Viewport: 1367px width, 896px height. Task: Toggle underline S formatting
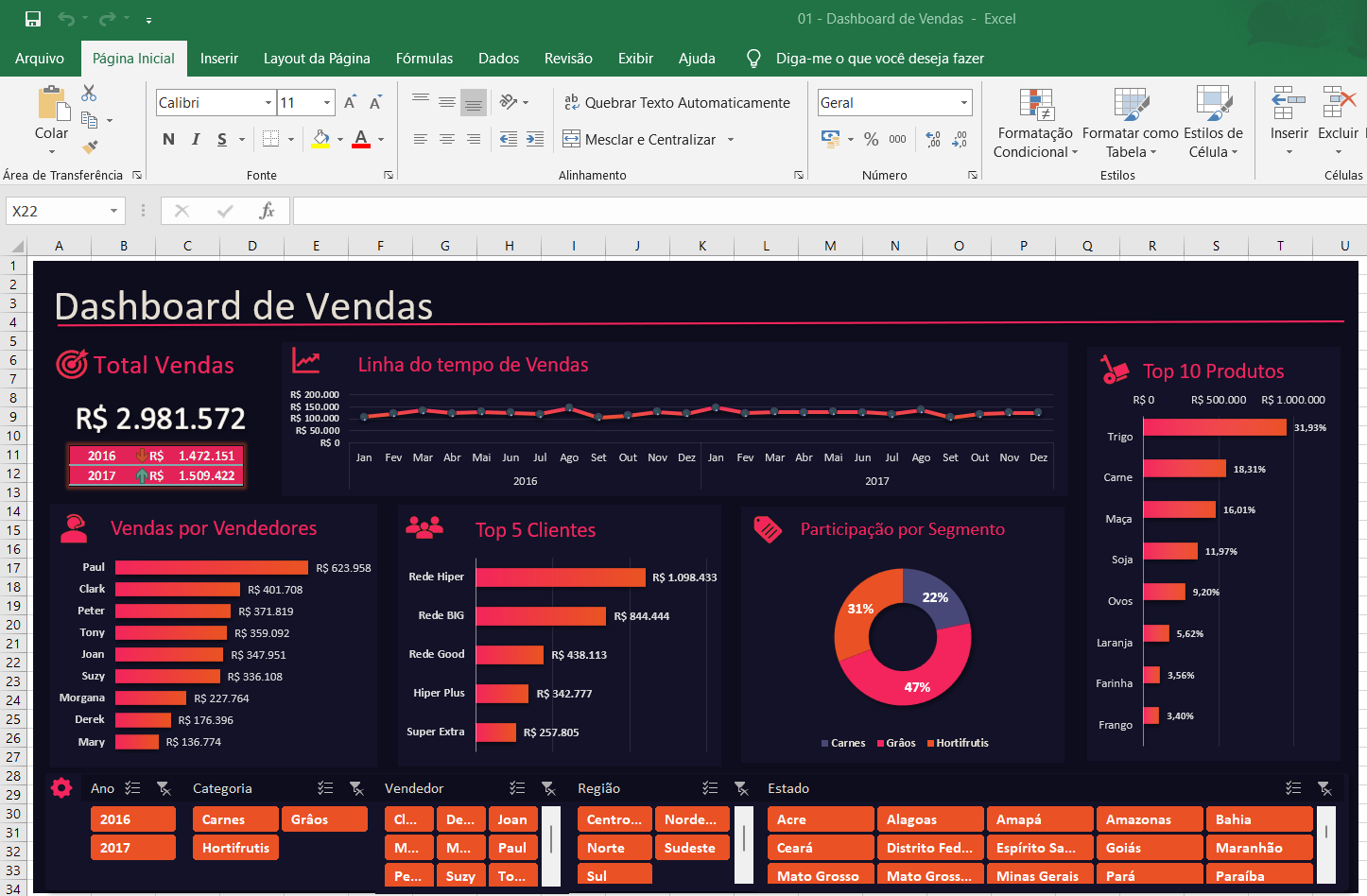pos(222,139)
